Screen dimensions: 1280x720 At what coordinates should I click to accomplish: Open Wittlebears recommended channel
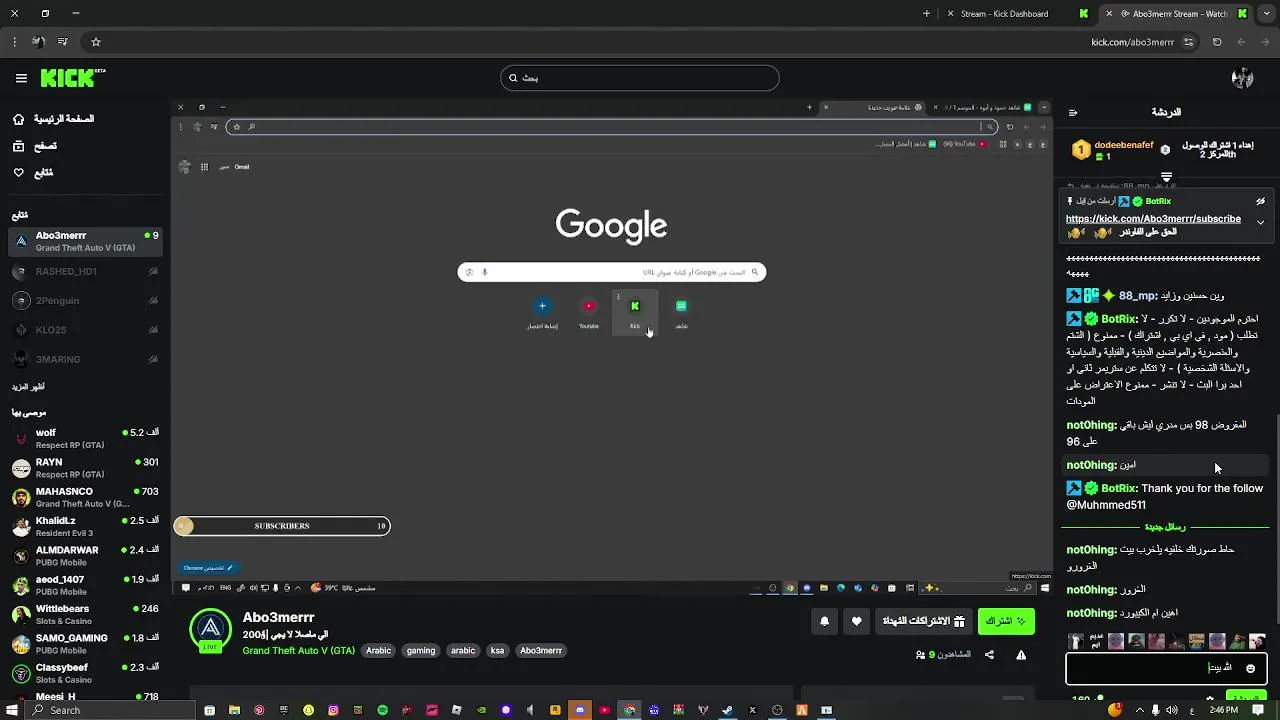tap(85, 614)
